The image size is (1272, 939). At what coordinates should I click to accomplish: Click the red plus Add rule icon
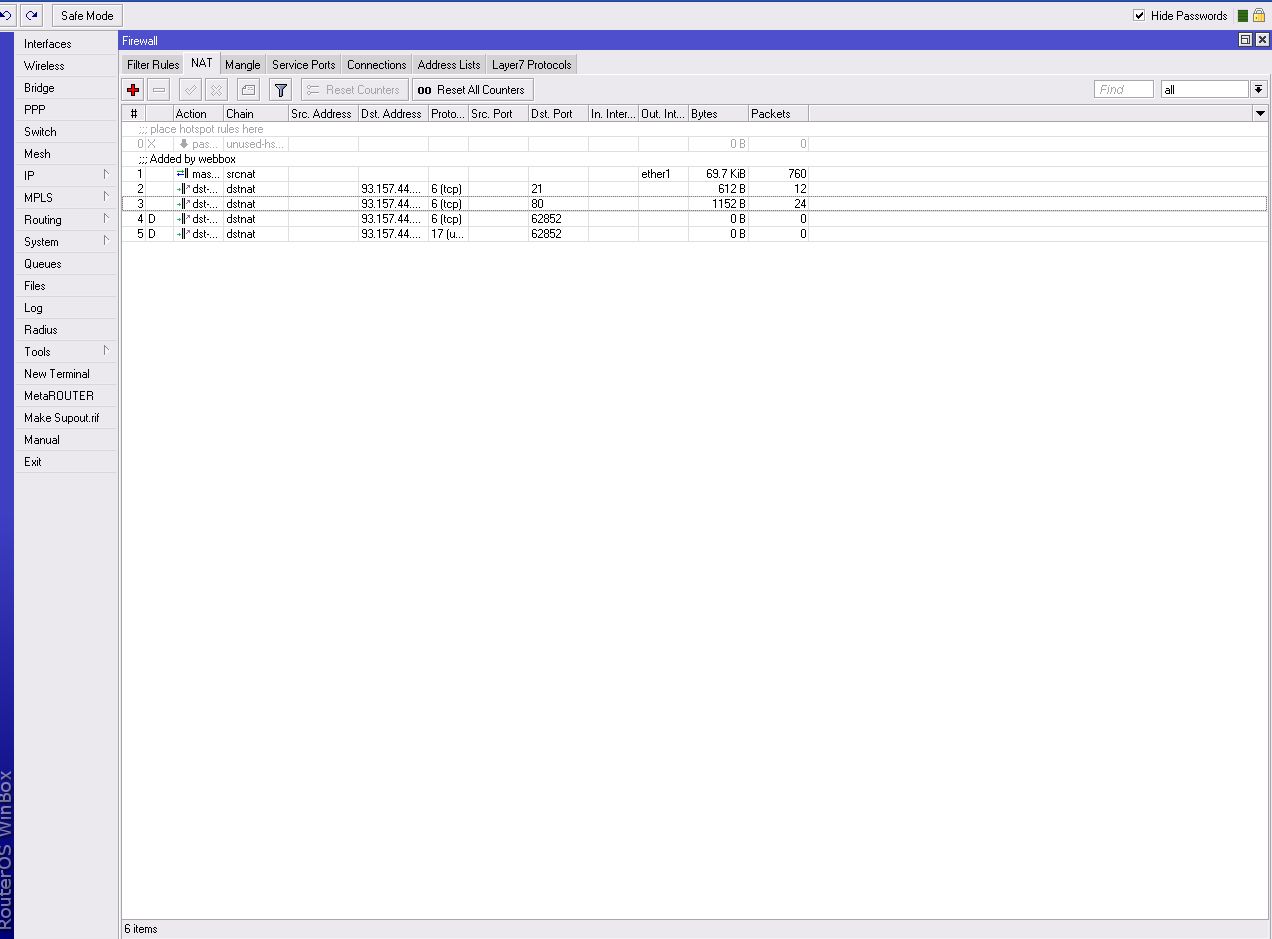[x=133, y=90]
